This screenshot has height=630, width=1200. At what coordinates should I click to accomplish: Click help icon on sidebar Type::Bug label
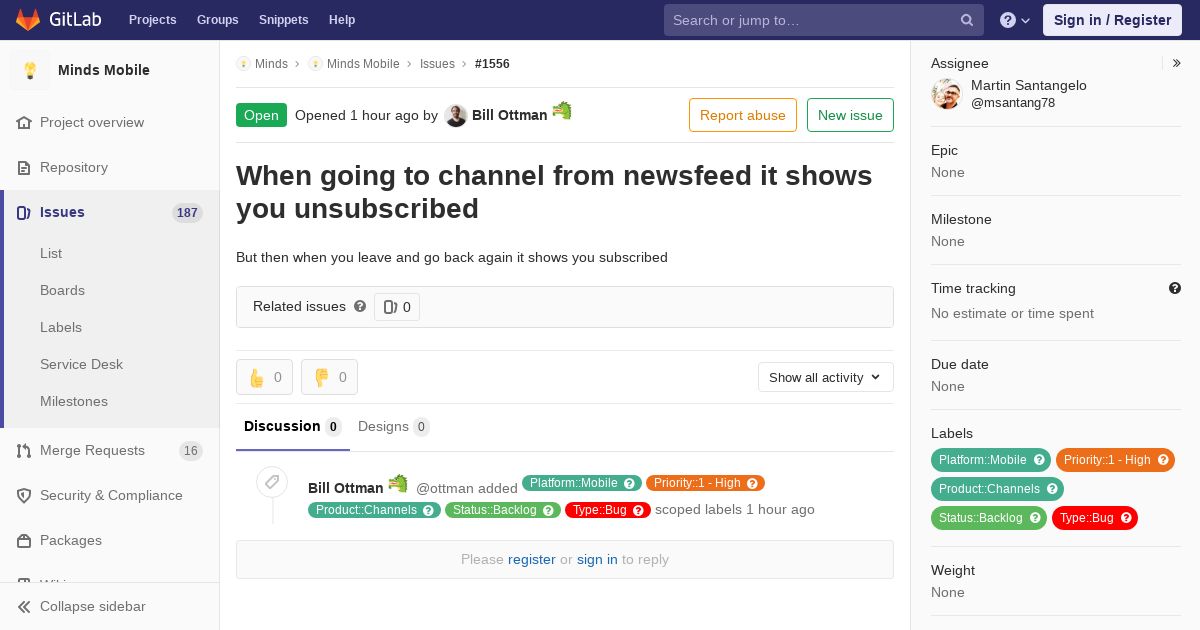click(1126, 518)
